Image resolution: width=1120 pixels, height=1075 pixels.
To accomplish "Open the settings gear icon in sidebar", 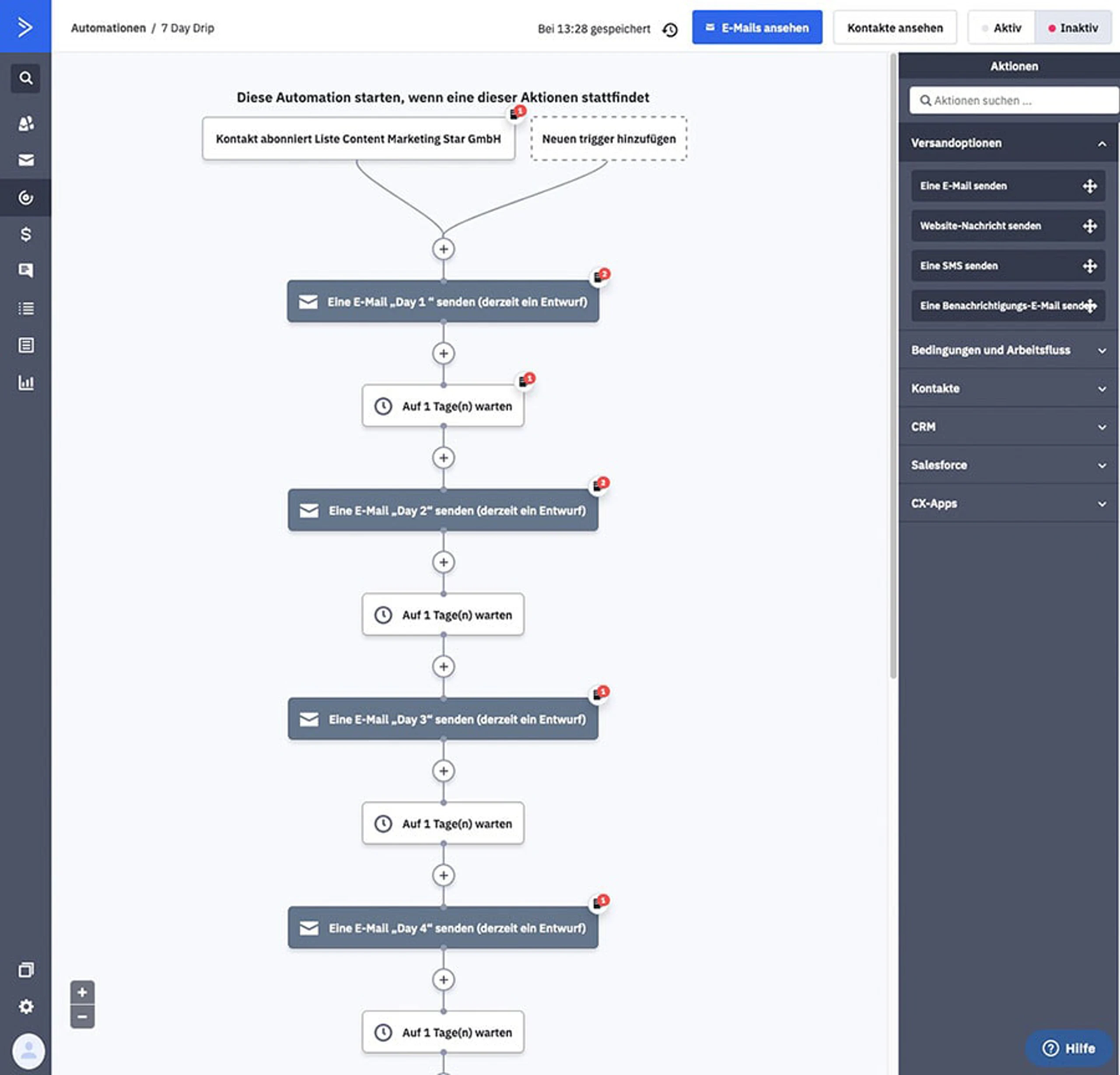I will click(26, 1006).
